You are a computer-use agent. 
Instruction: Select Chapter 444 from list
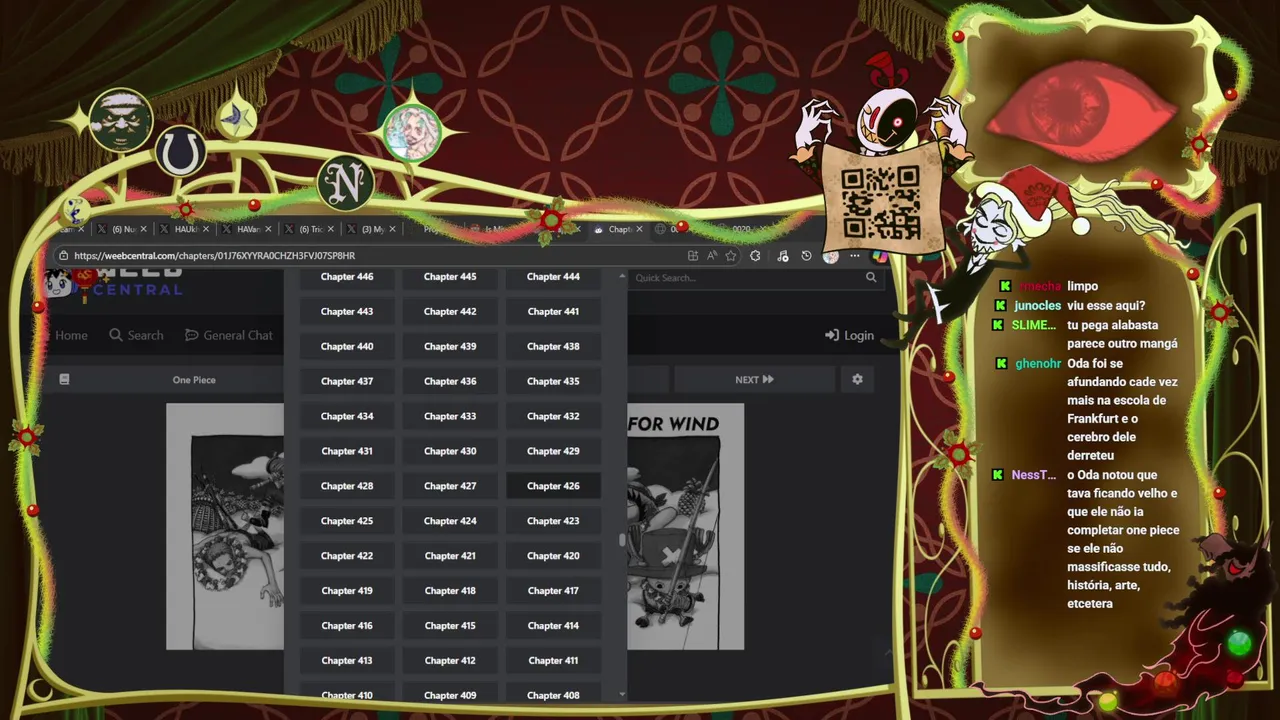point(553,277)
